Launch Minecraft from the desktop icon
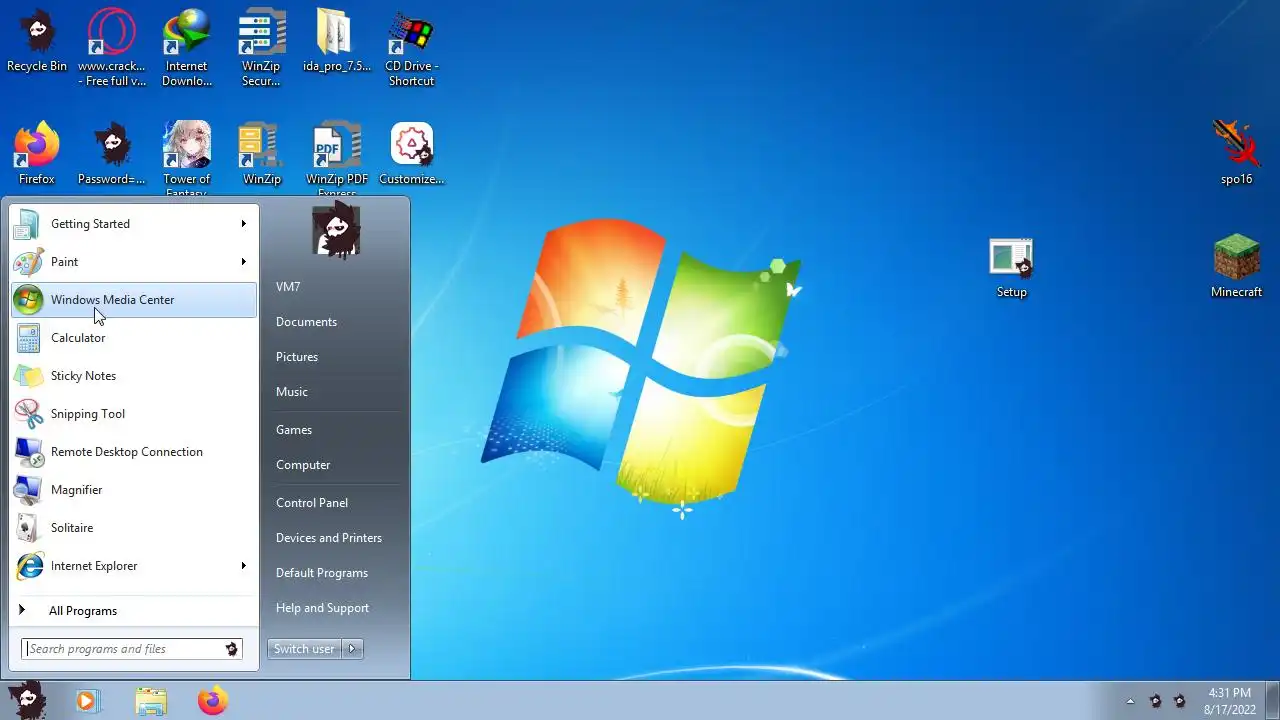This screenshot has width=1280, height=720. pos(1237,266)
